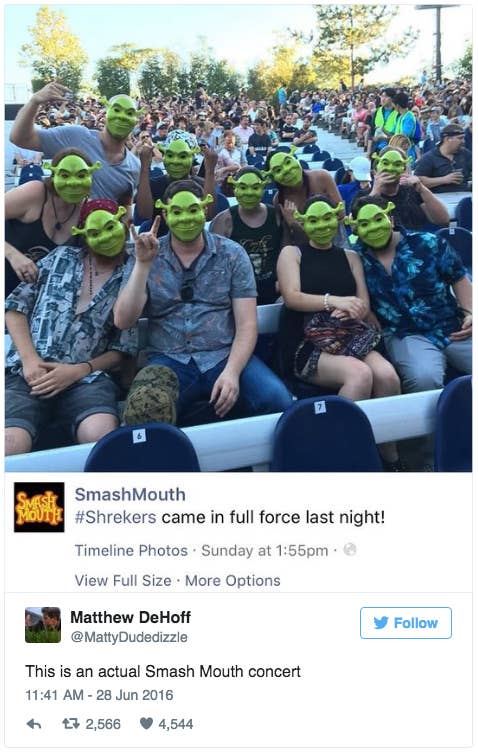Open the @MattyDudedizzle handle
The image size is (478, 753).
pyautogui.click(x=129, y=637)
